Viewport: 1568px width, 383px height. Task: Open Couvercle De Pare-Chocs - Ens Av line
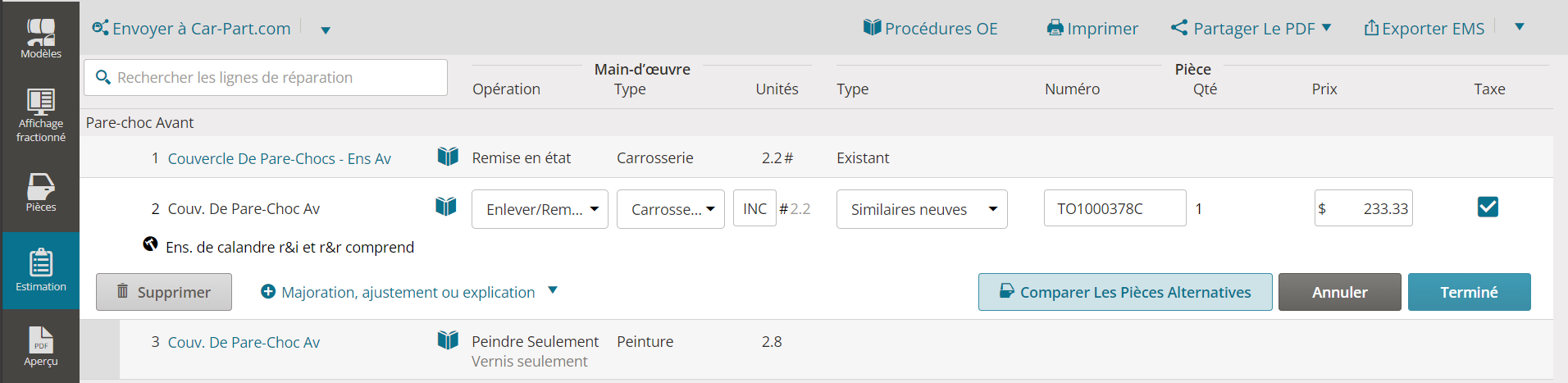279,158
